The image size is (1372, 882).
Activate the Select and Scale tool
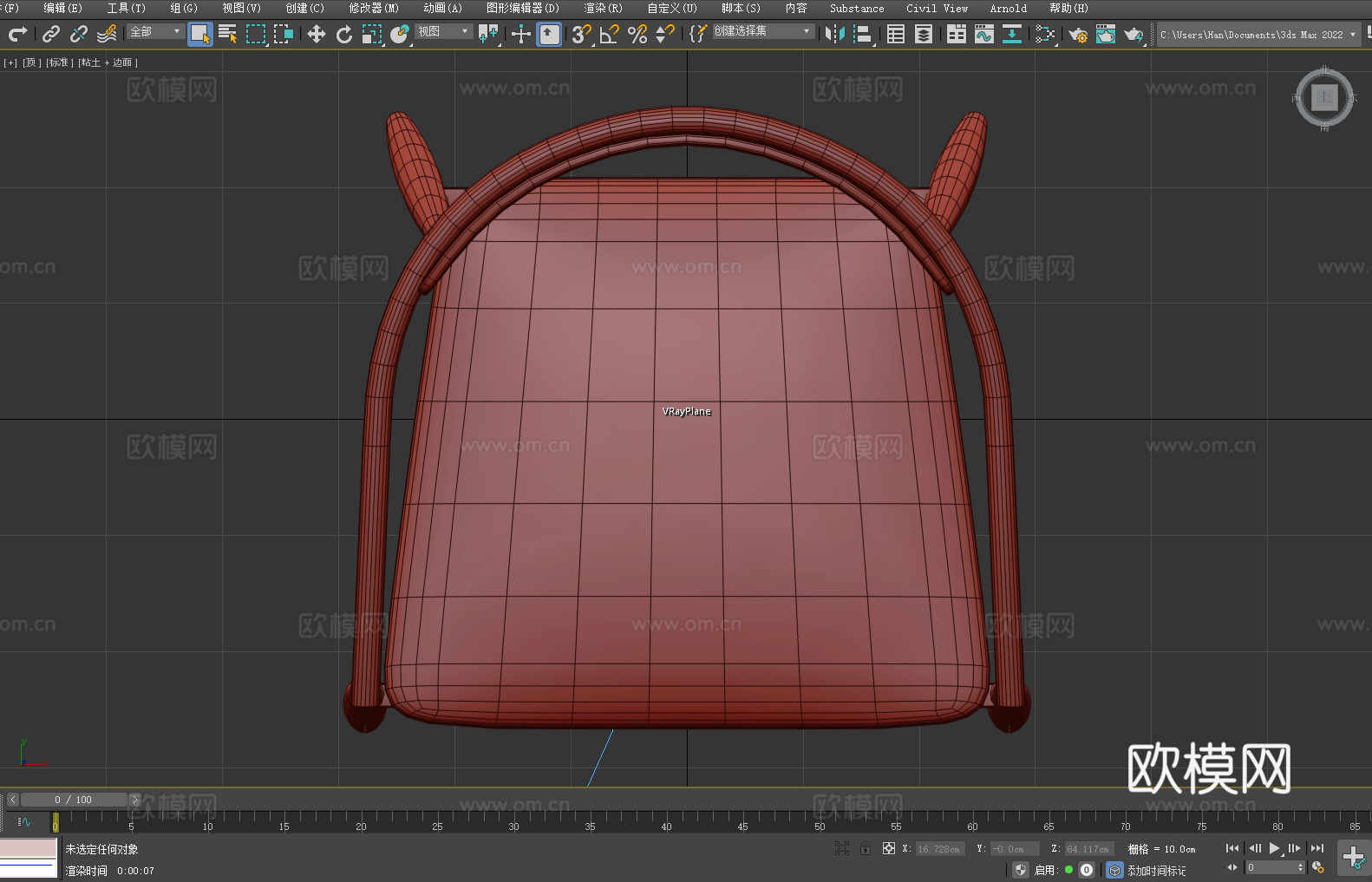point(372,34)
